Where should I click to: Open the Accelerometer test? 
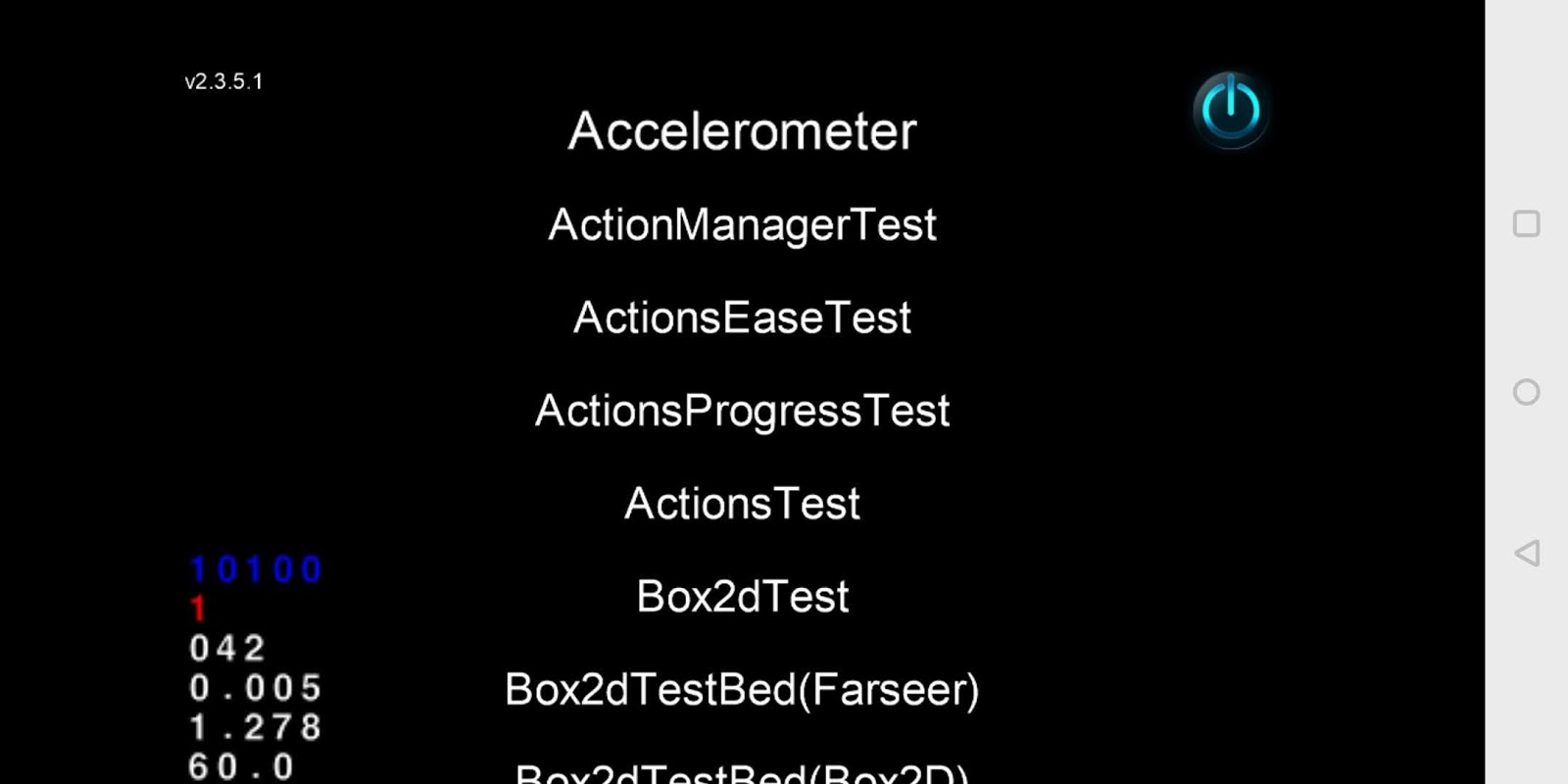click(x=742, y=131)
